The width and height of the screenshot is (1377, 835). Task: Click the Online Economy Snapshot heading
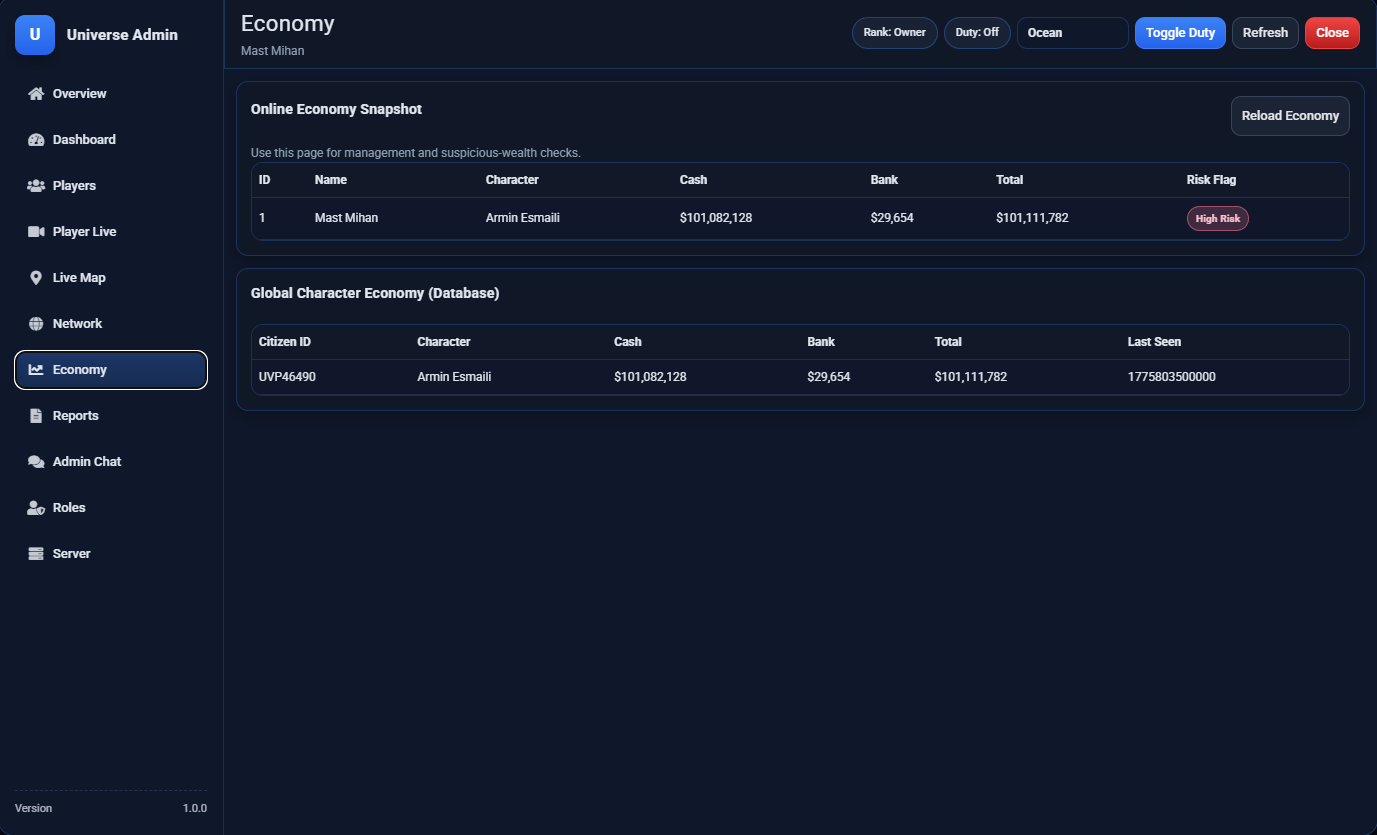pos(336,110)
